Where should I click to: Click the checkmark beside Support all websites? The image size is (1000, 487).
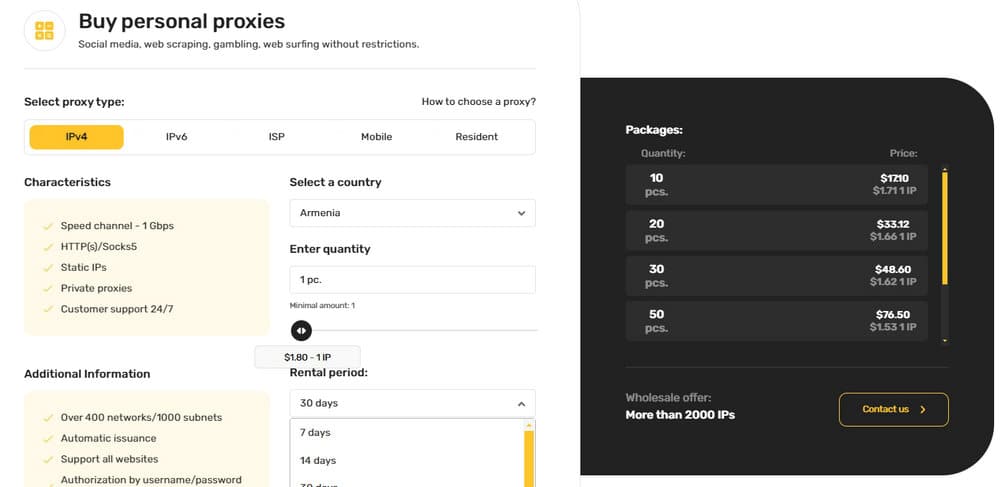[47, 460]
